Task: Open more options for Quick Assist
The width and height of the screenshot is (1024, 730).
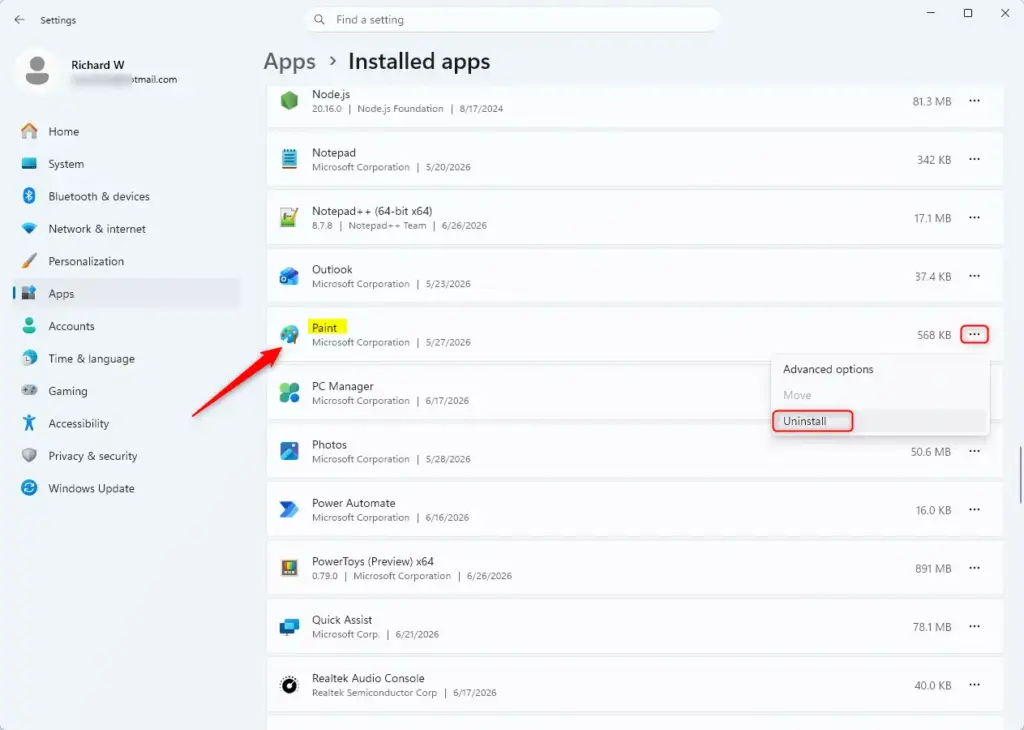Action: (x=974, y=626)
